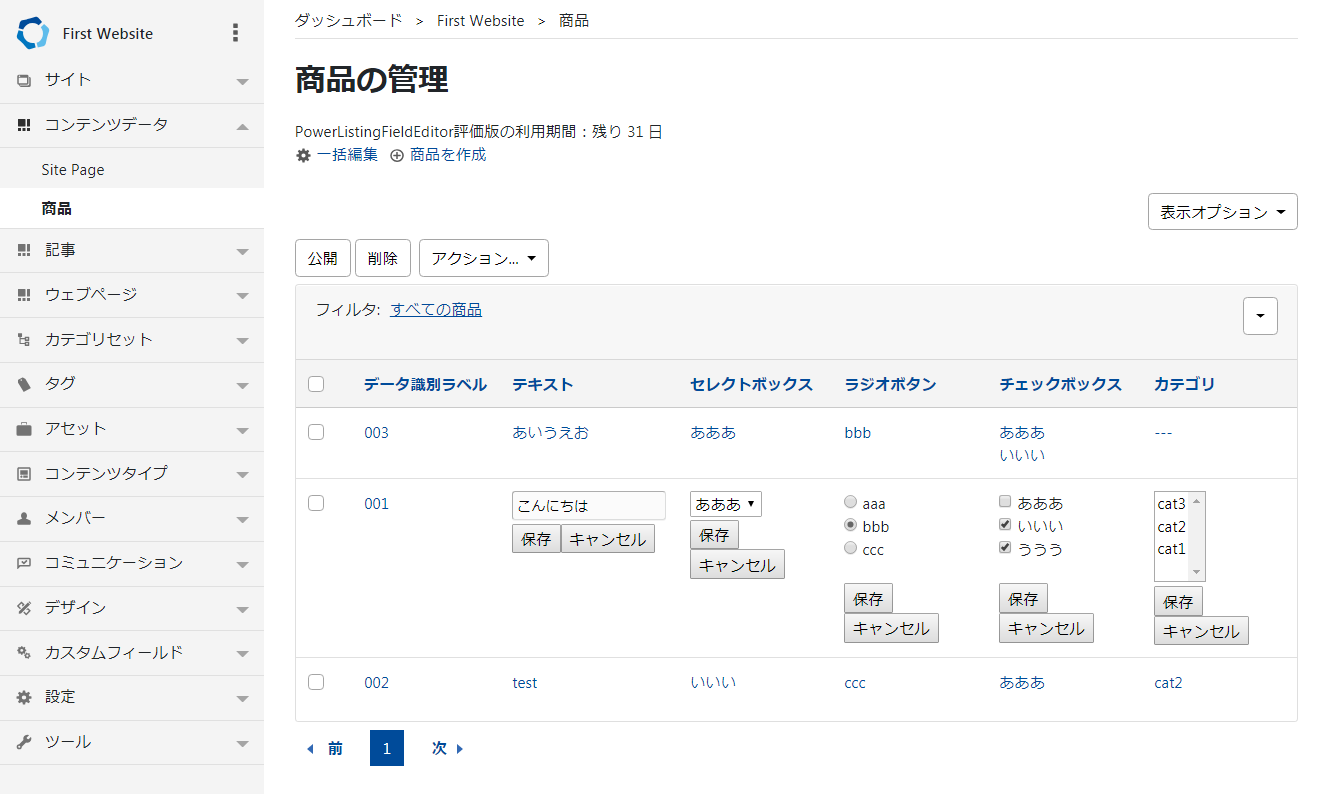Open 商品 in the sidebar submenu
Screen dimensions: 1329x794
pyautogui.click(x=56, y=209)
